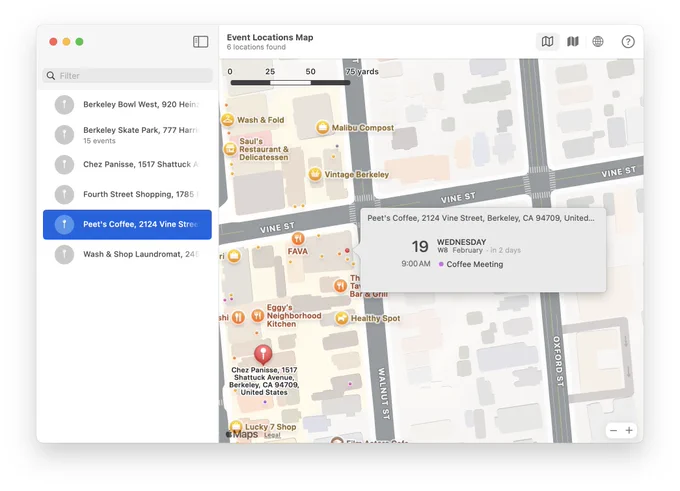The width and height of the screenshot is (680, 491).
Task: Switch to standard map view icon
Action: click(x=547, y=42)
